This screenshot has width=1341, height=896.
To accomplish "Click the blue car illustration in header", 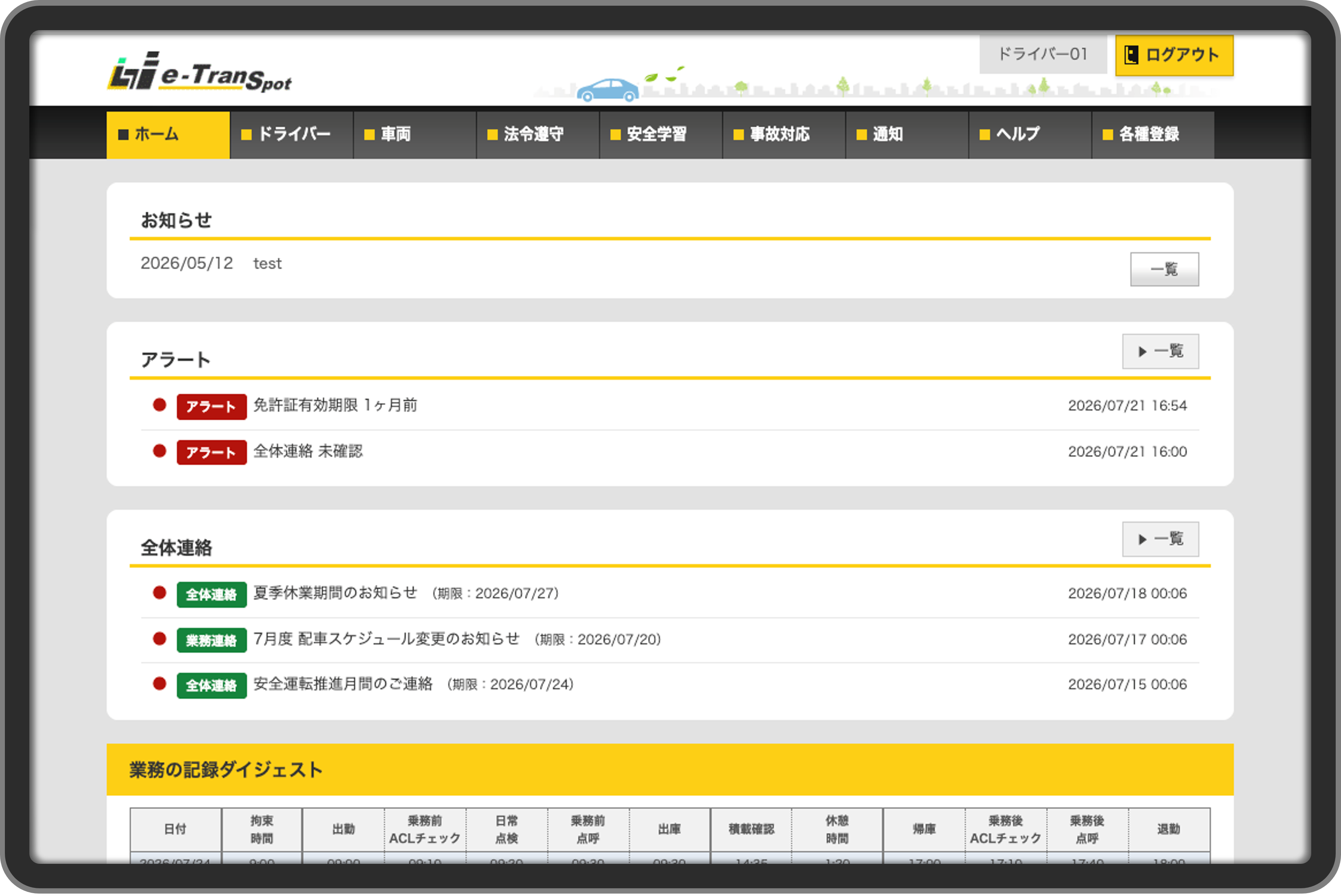I will (607, 90).
